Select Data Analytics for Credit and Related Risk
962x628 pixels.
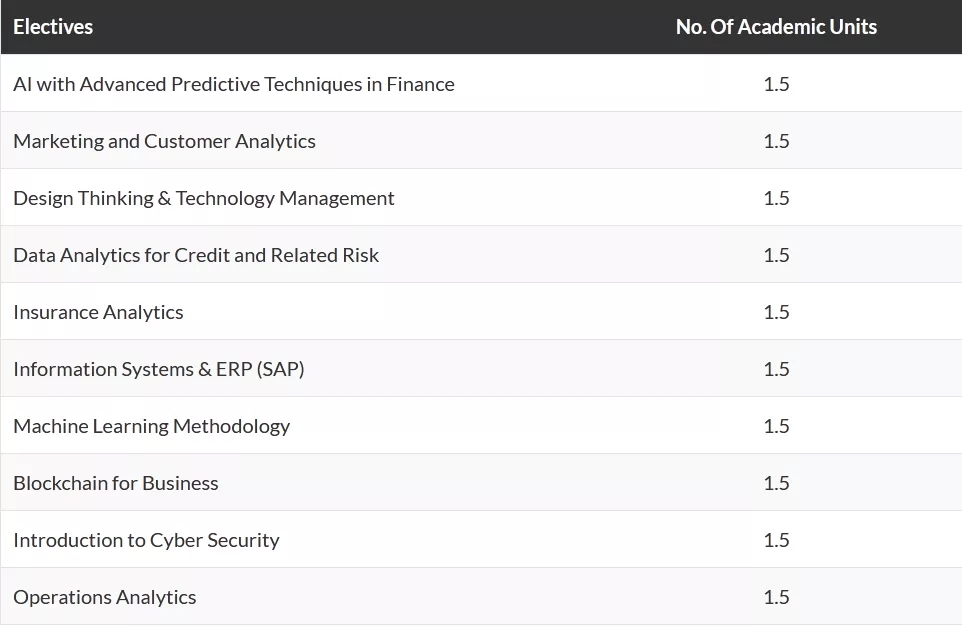196,255
